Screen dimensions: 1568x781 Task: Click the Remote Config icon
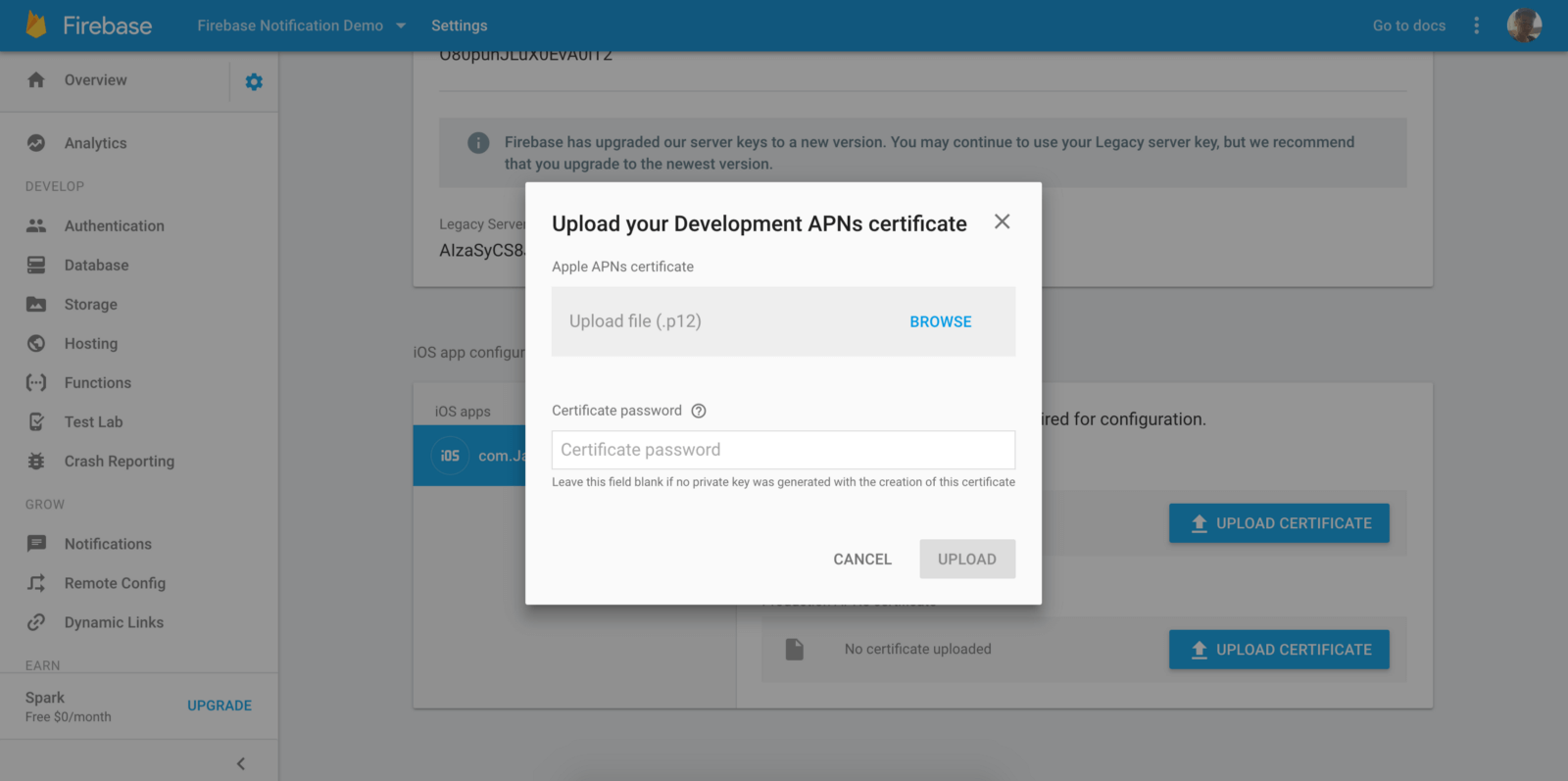click(x=36, y=583)
